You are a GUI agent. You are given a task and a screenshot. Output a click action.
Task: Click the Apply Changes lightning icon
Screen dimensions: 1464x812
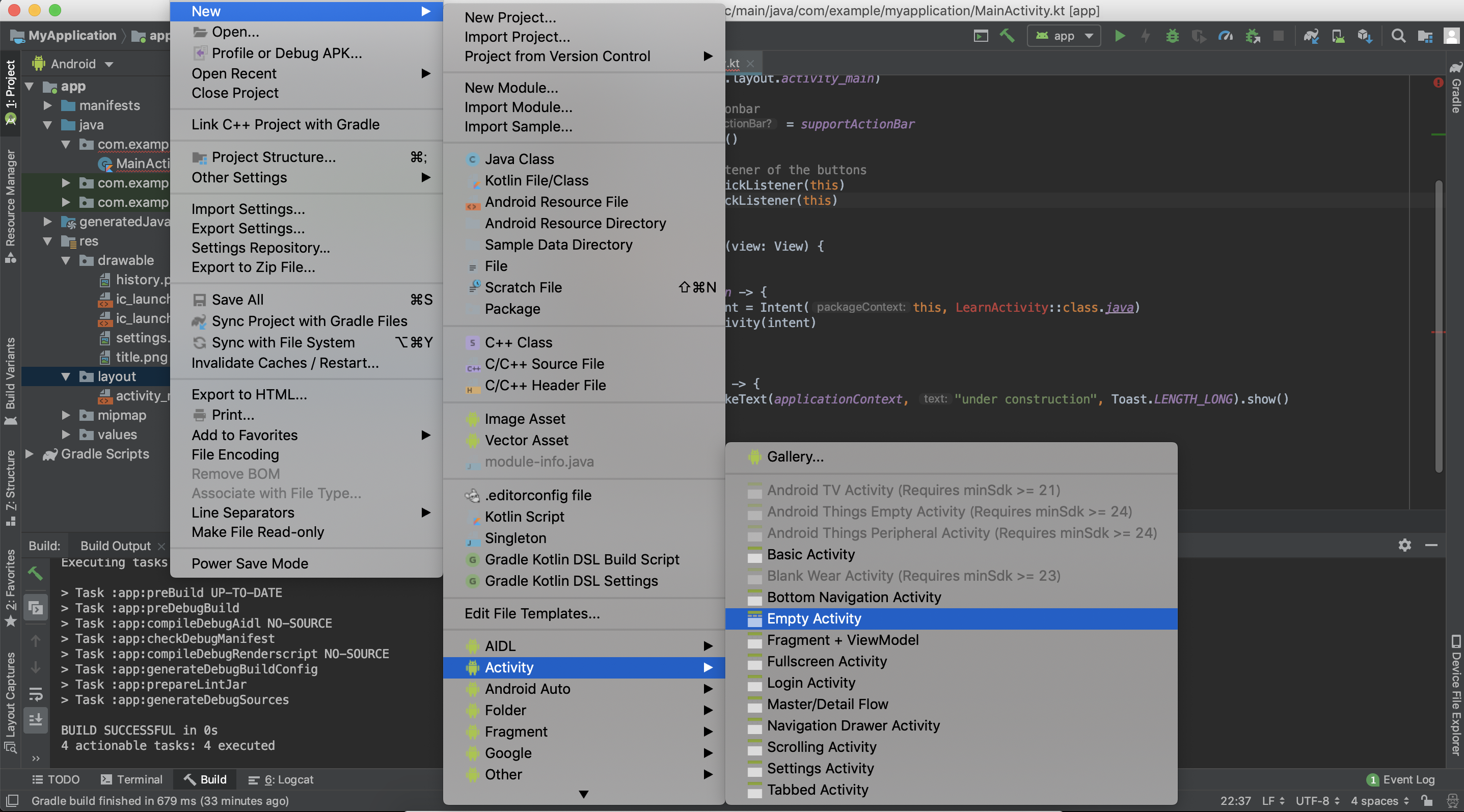coord(1145,36)
